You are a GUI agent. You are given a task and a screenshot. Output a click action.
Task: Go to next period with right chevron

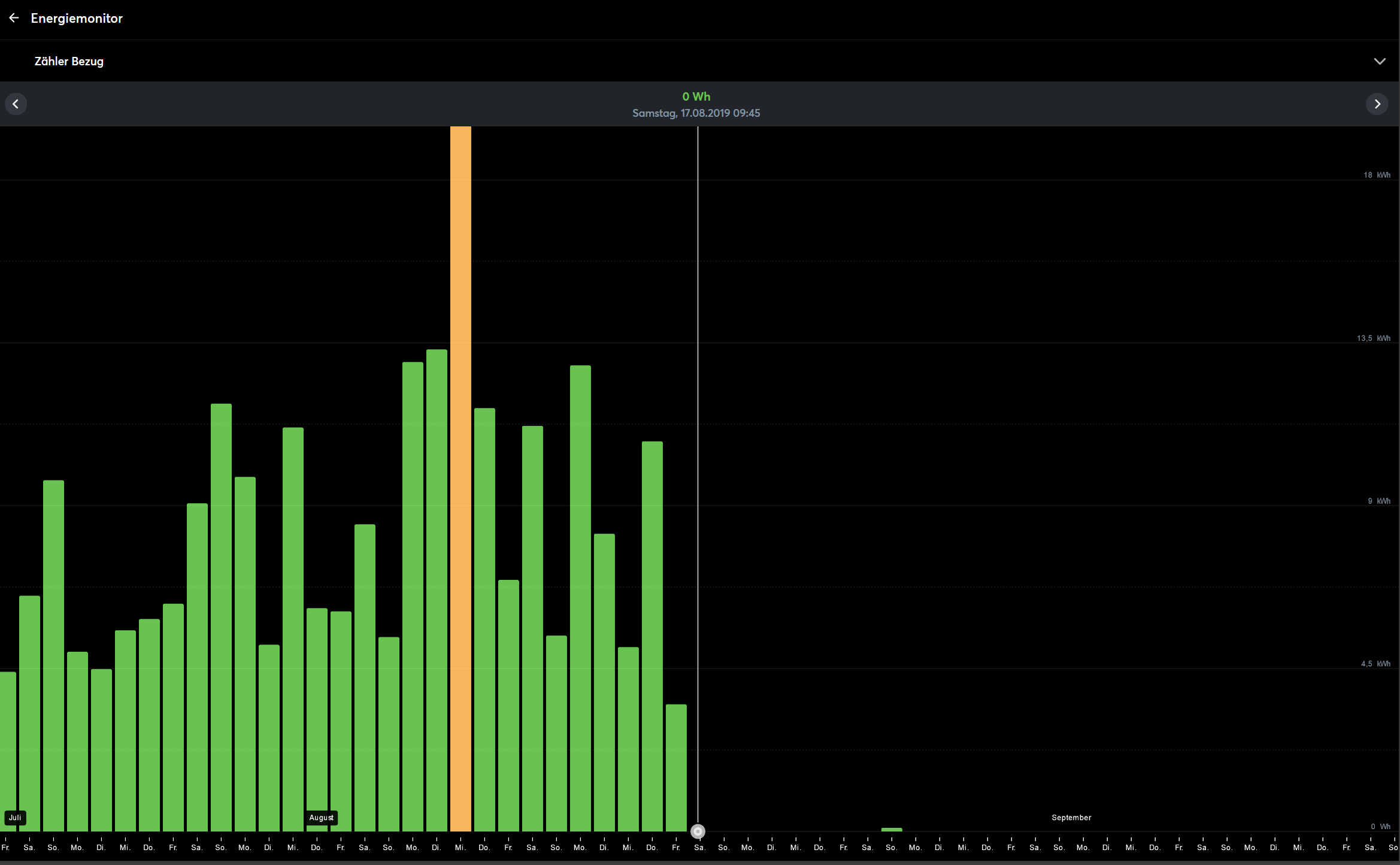[1377, 104]
